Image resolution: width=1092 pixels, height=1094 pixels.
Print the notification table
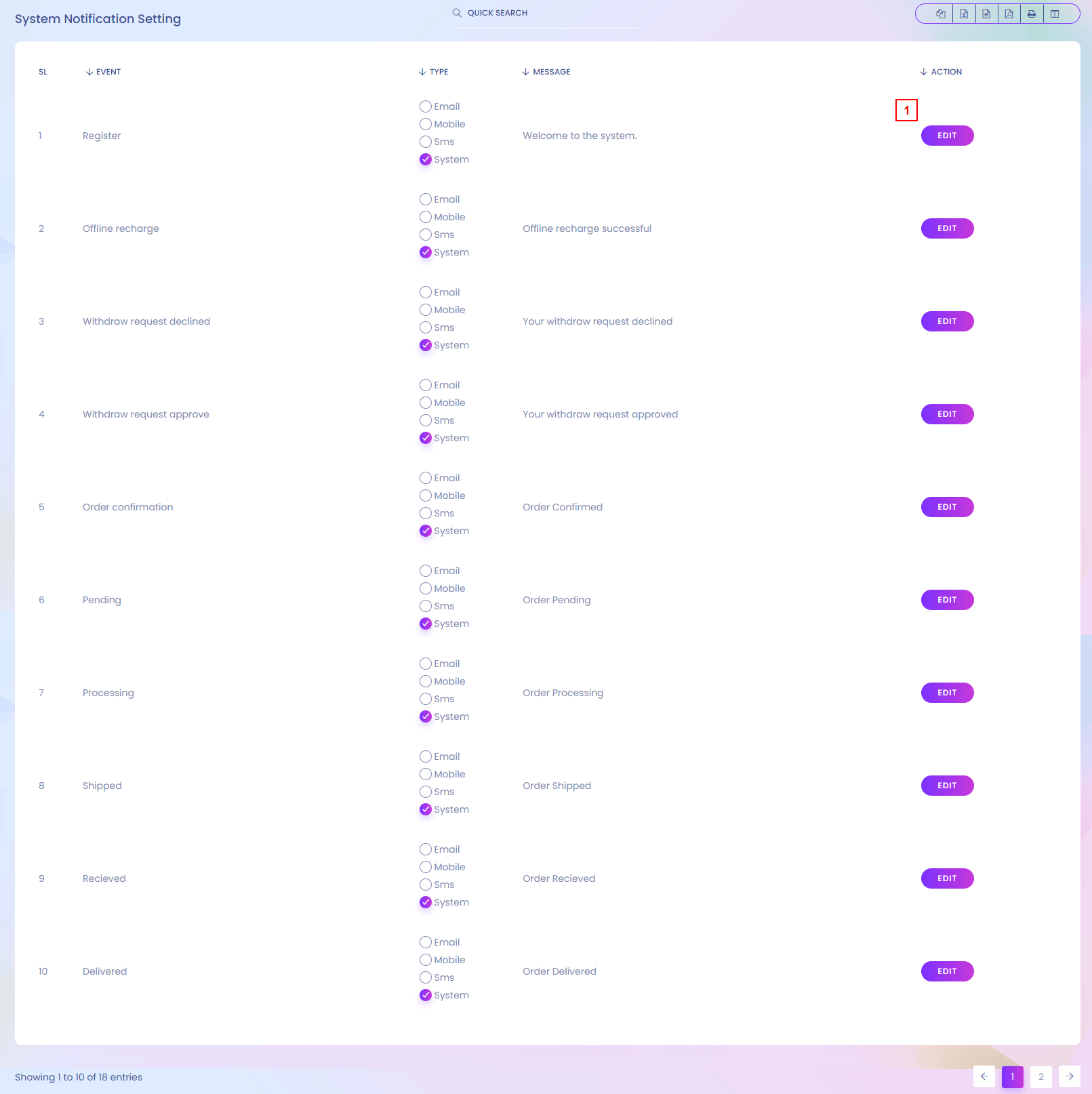1032,14
